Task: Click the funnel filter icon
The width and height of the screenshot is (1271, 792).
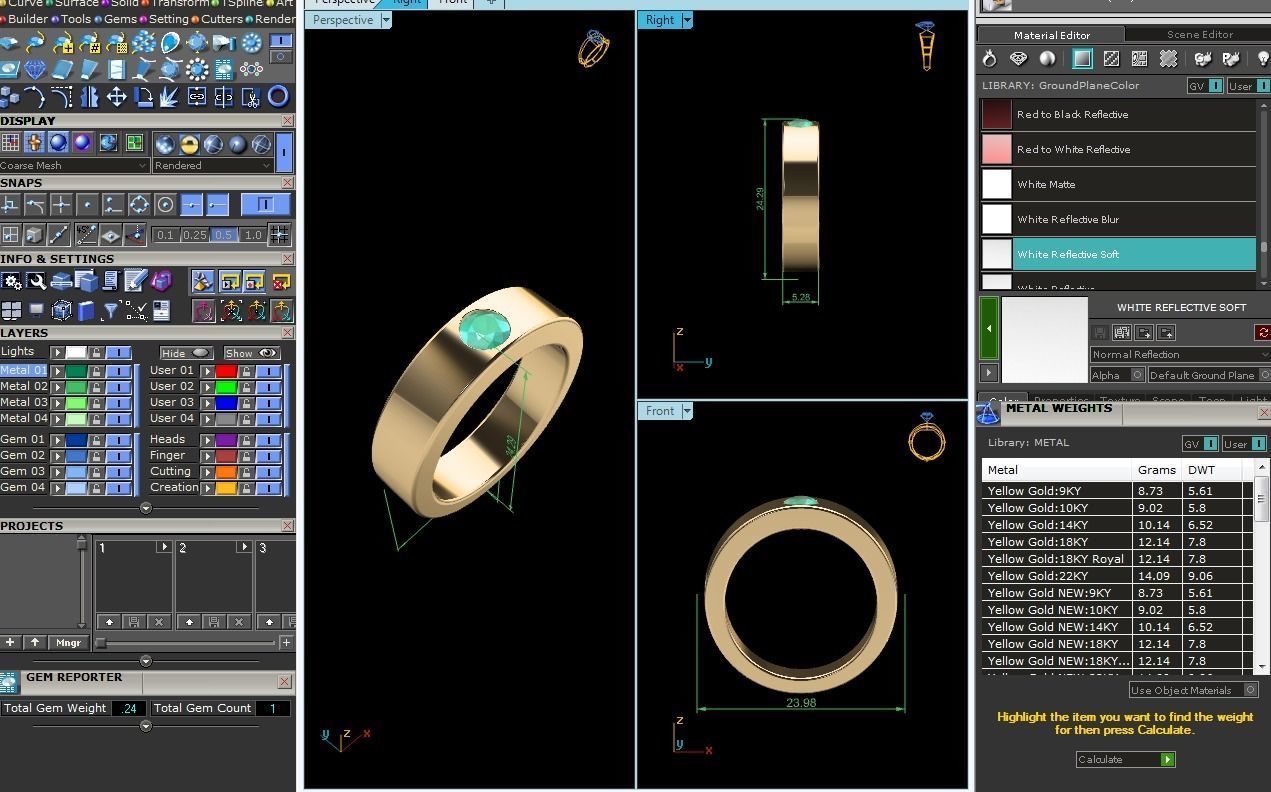Action: tap(111, 311)
